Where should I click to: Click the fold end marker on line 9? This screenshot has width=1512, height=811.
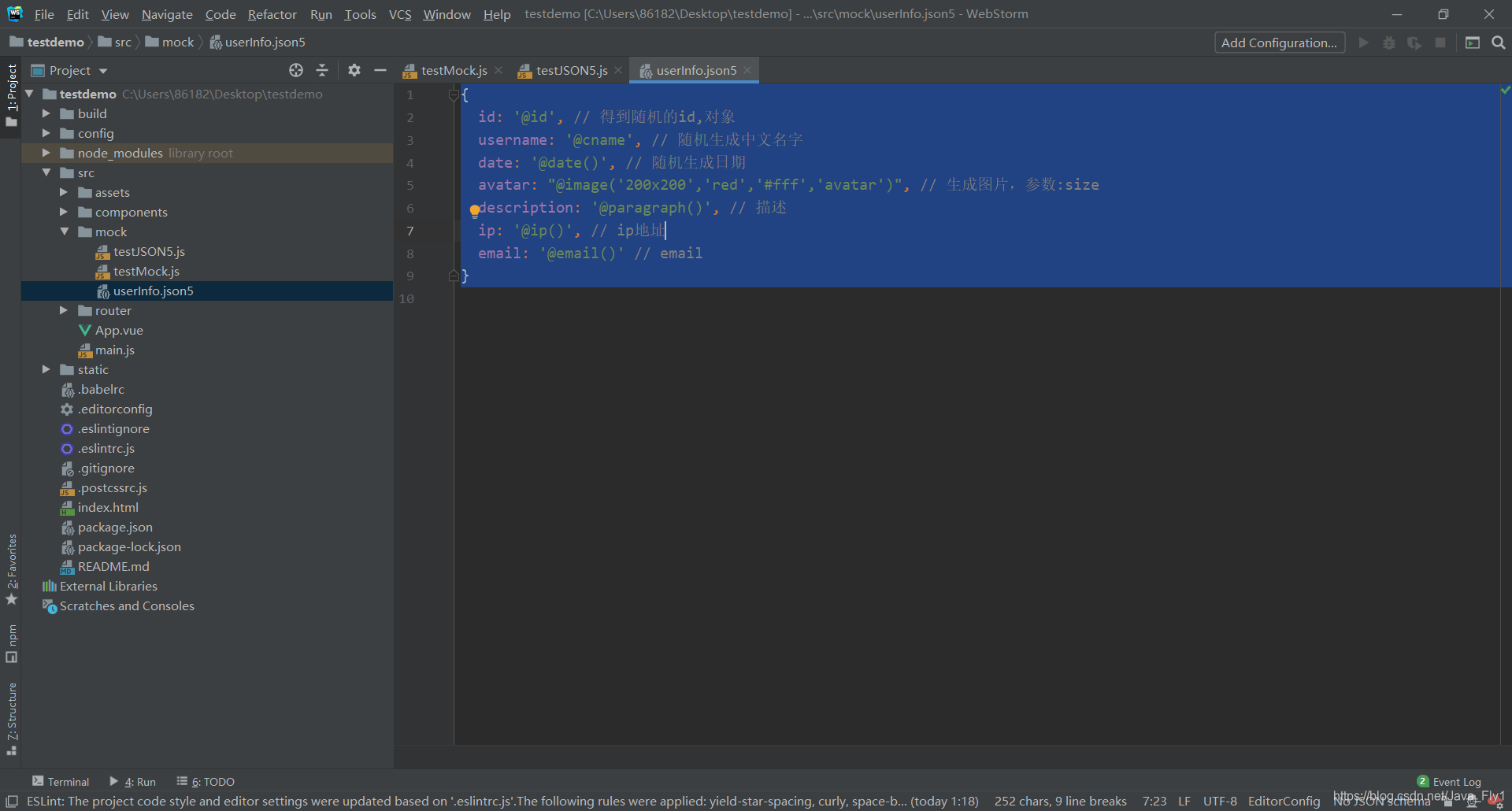454,276
